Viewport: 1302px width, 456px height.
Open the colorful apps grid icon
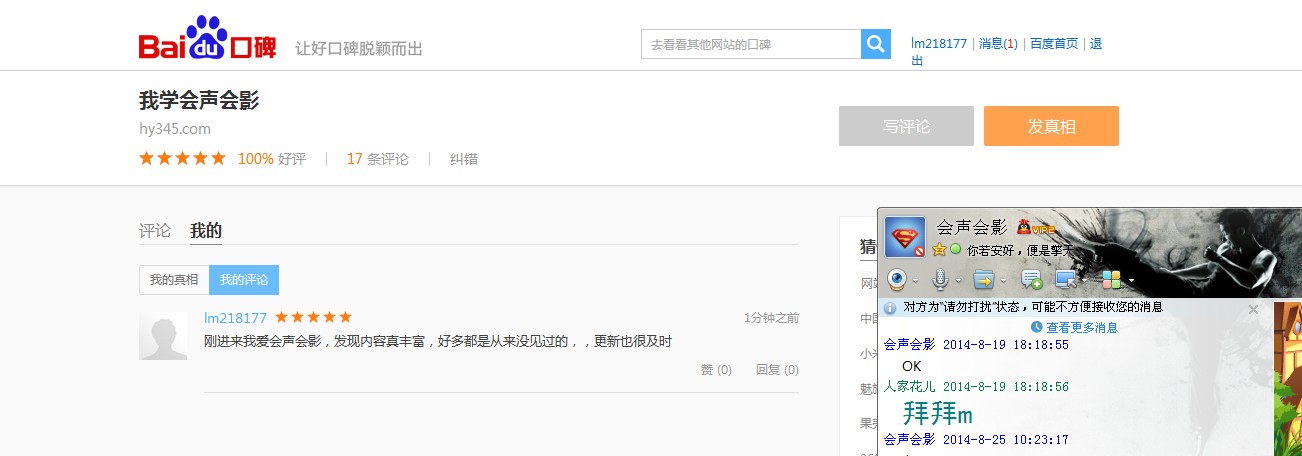coord(1111,279)
